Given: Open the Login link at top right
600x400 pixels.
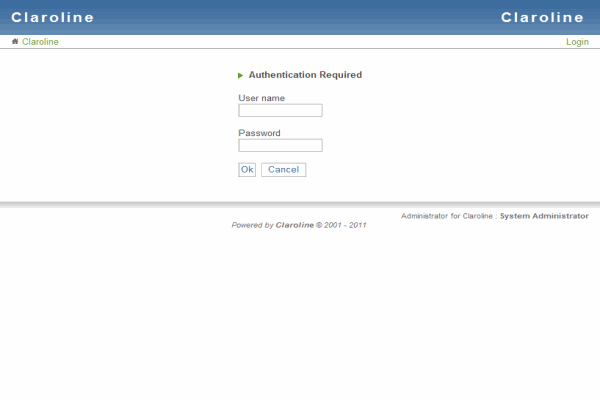Looking at the screenshot, I should 577,42.
